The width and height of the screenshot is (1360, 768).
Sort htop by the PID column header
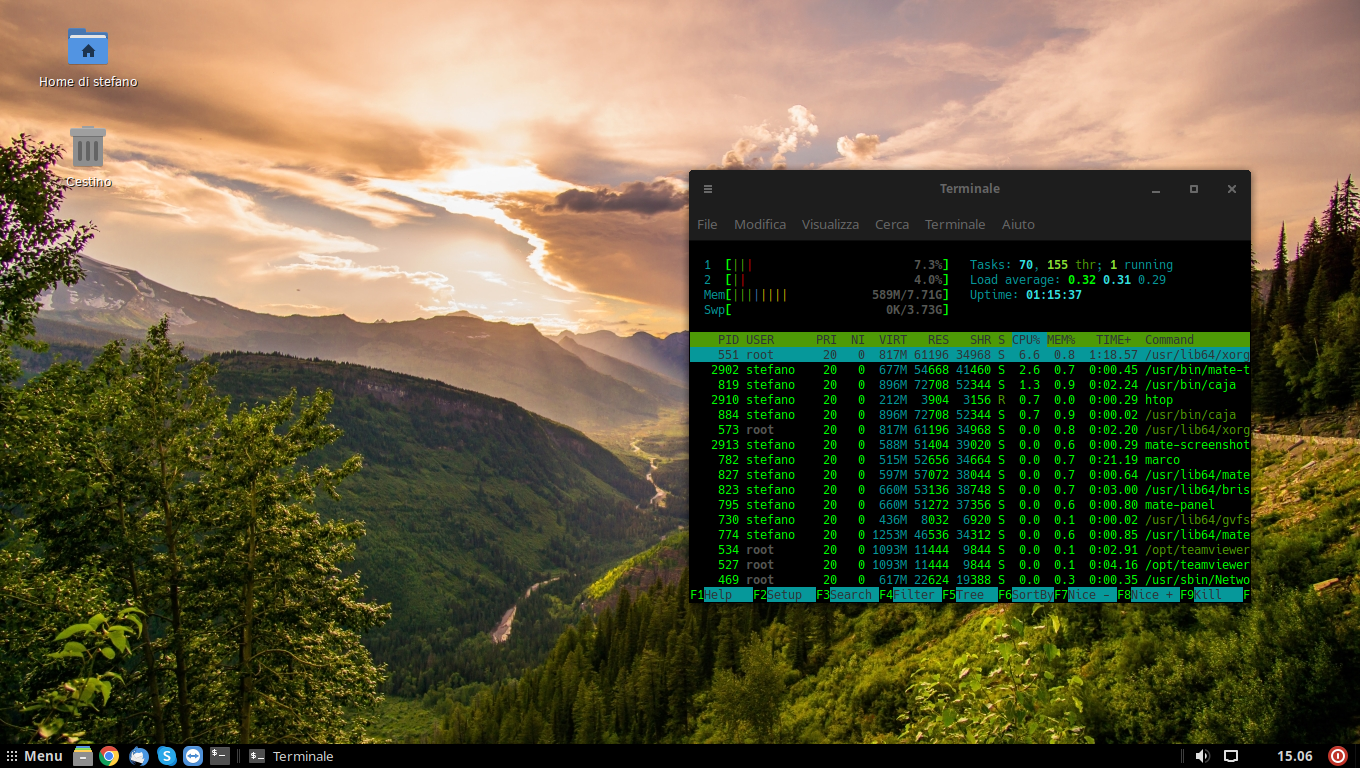click(728, 340)
